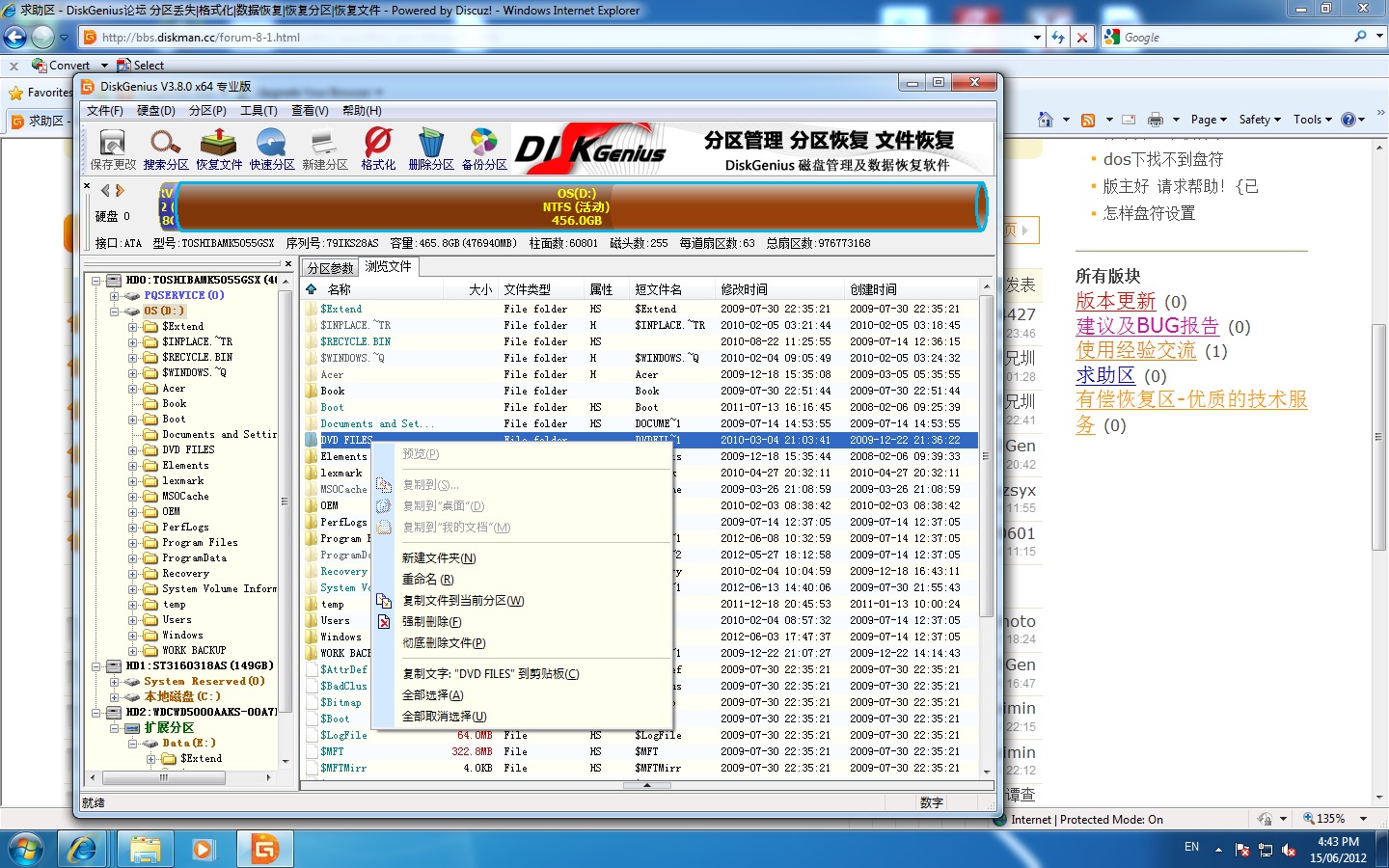This screenshot has height=868, width=1389.
Task: Open the IE Tools dropdown menu
Action: [1313, 120]
